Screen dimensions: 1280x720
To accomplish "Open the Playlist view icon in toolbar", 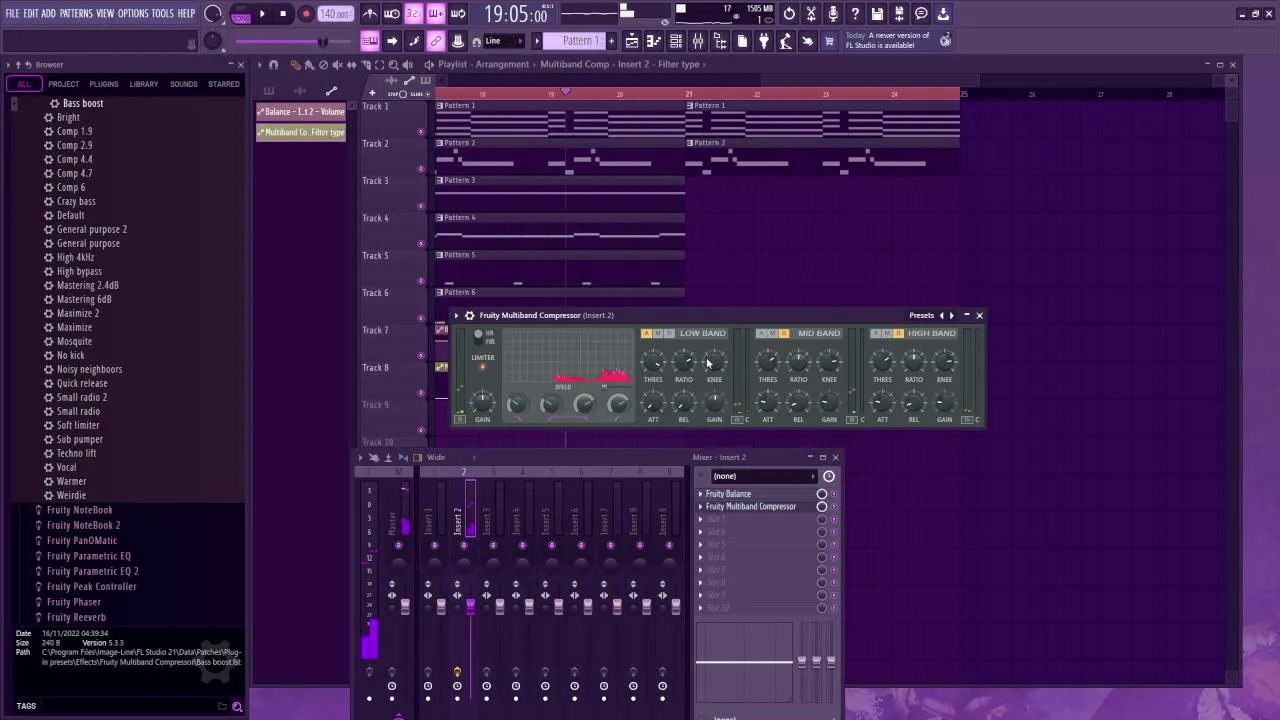I will (x=632, y=41).
